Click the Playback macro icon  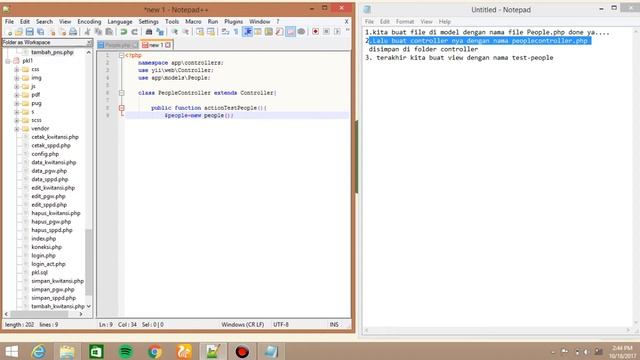(337, 32)
